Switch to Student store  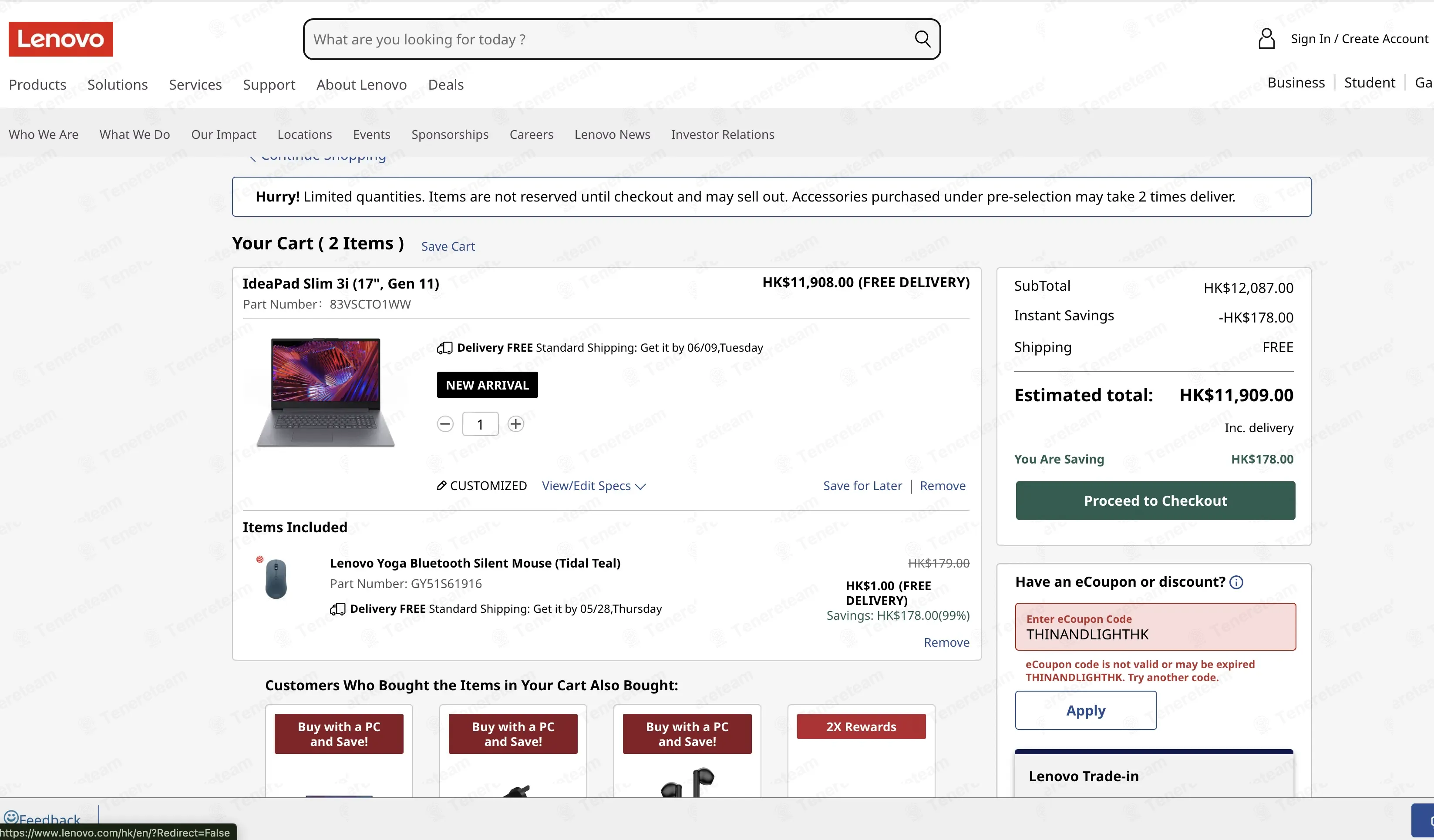(x=1369, y=82)
